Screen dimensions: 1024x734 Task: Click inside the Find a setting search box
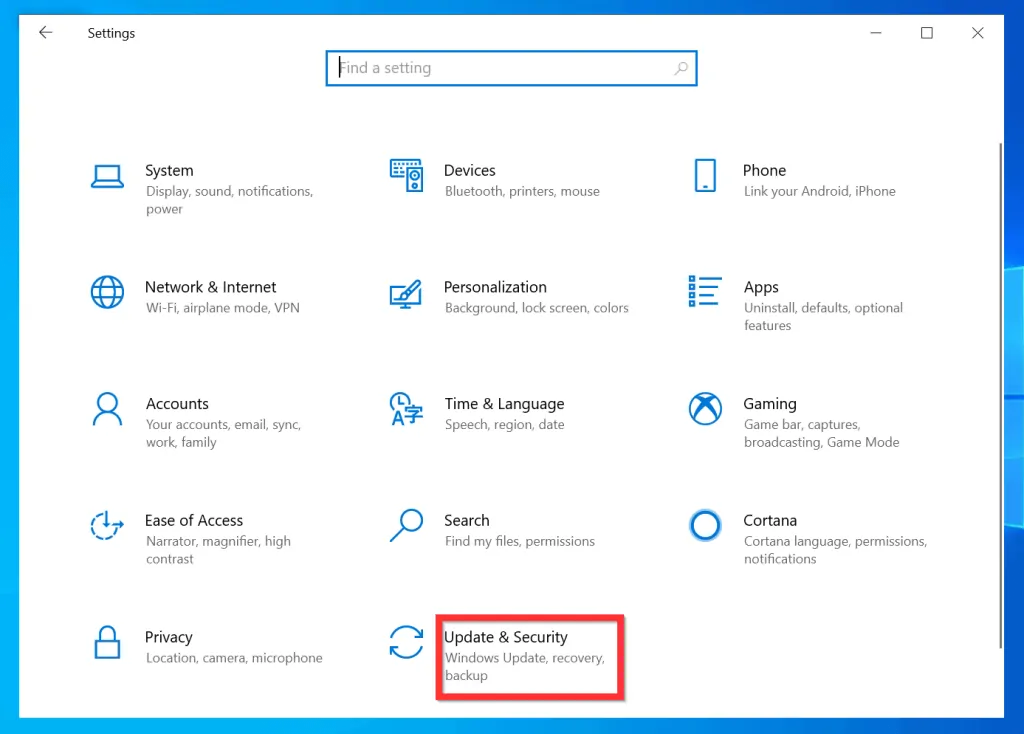500,68
